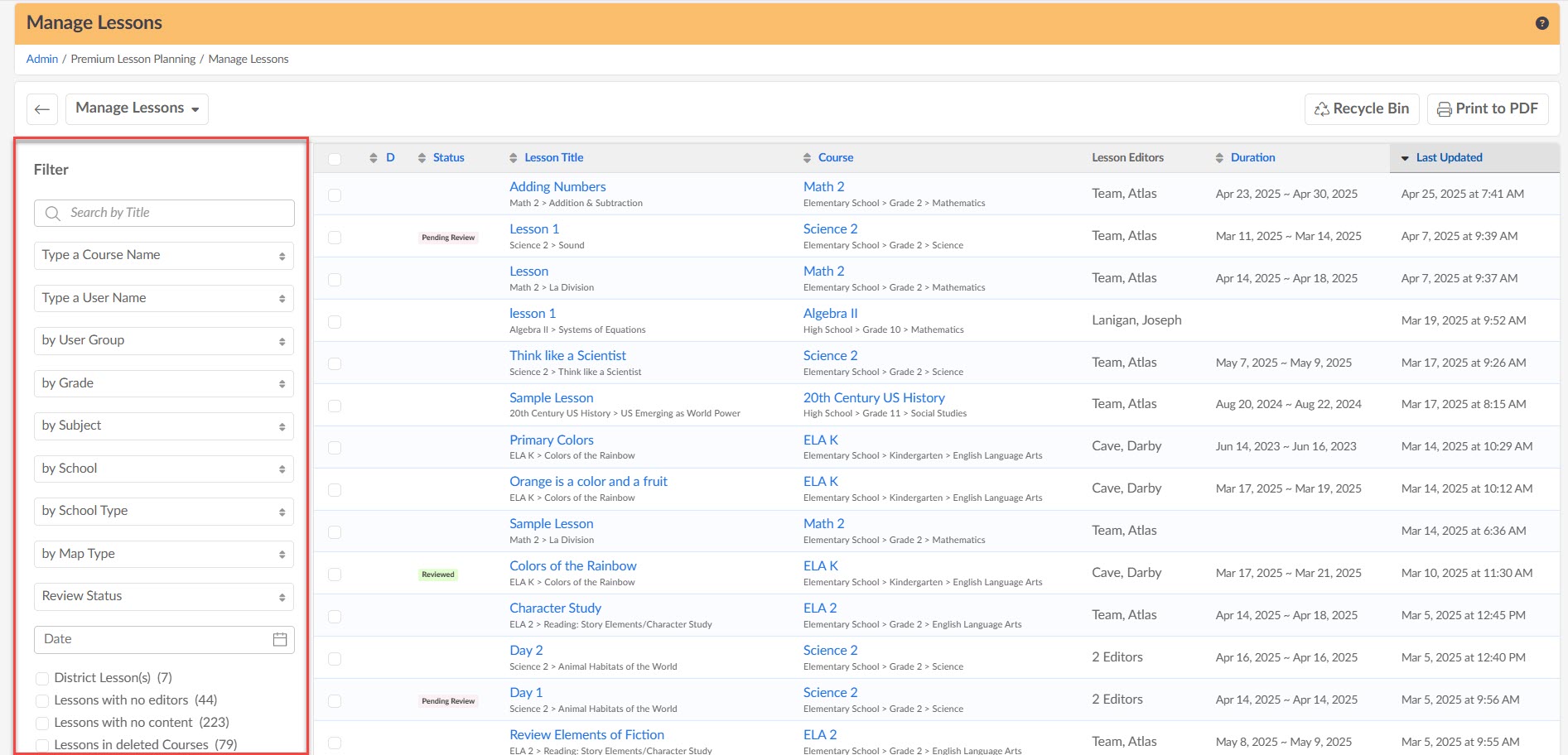Image resolution: width=1568 pixels, height=755 pixels.
Task: Click Pending Review badge on Day 1 row
Action: pos(448,701)
